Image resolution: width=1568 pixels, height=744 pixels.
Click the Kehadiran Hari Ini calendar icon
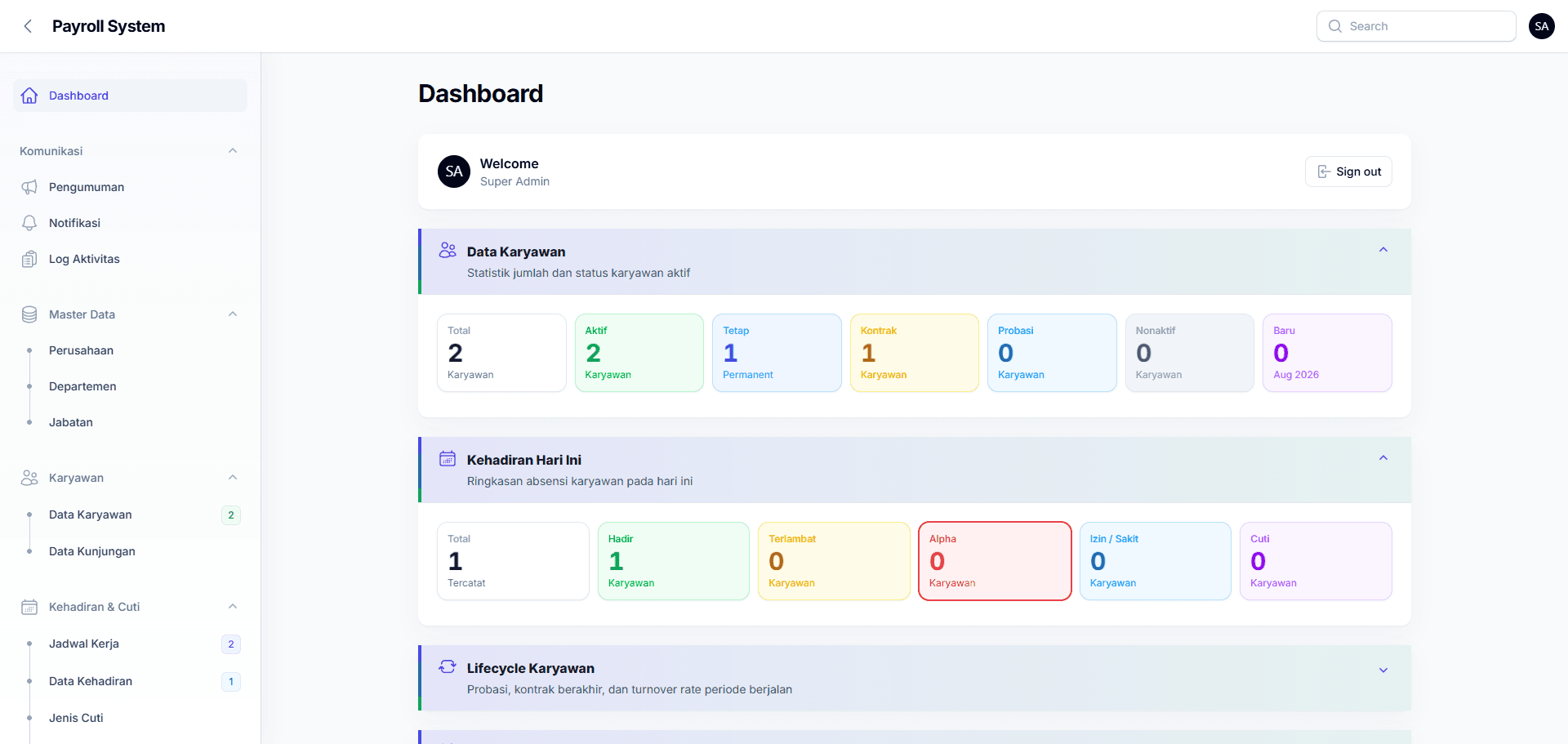pyautogui.click(x=448, y=458)
